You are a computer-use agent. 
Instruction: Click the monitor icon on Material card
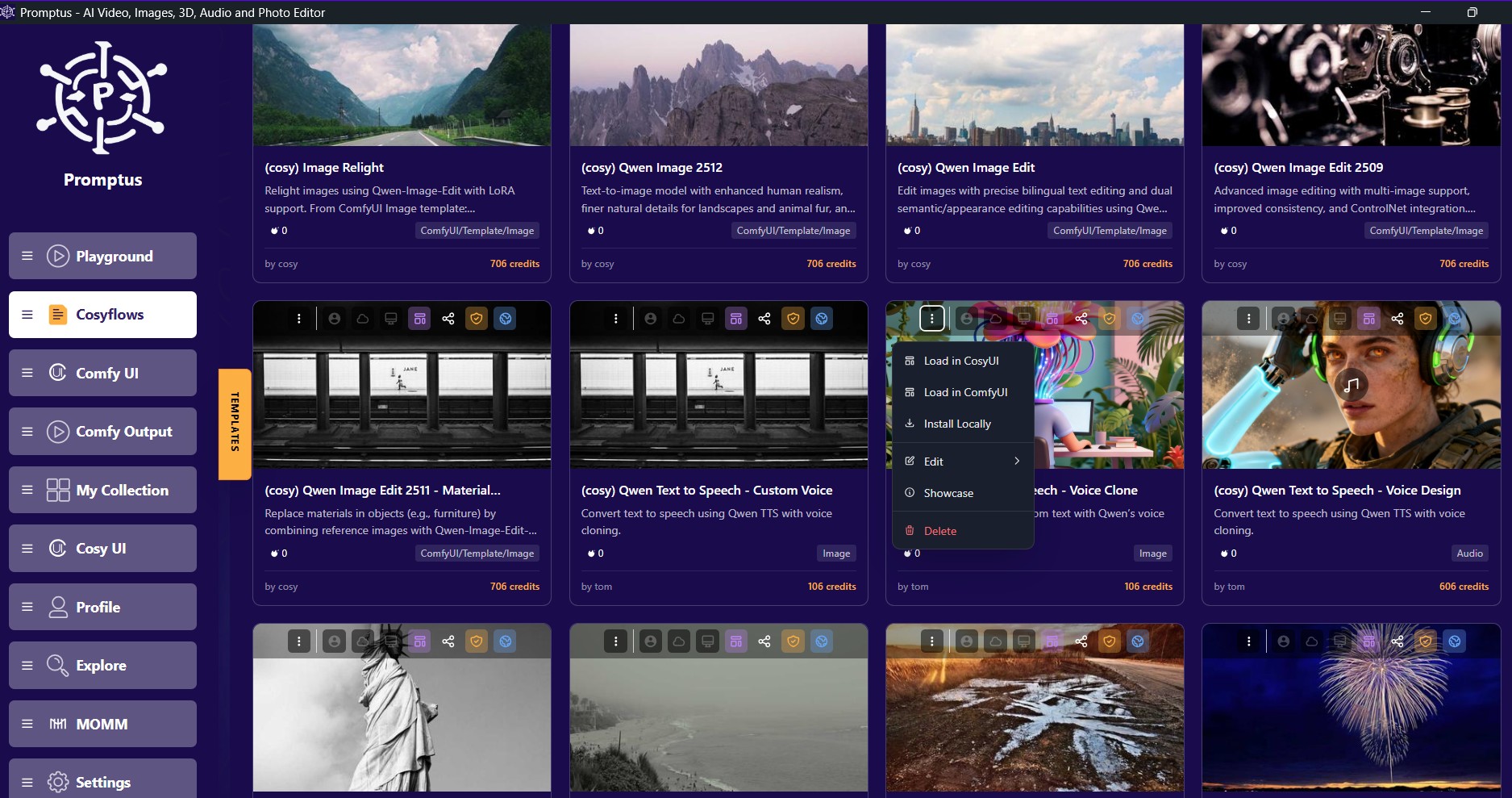[x=391, y=319]
